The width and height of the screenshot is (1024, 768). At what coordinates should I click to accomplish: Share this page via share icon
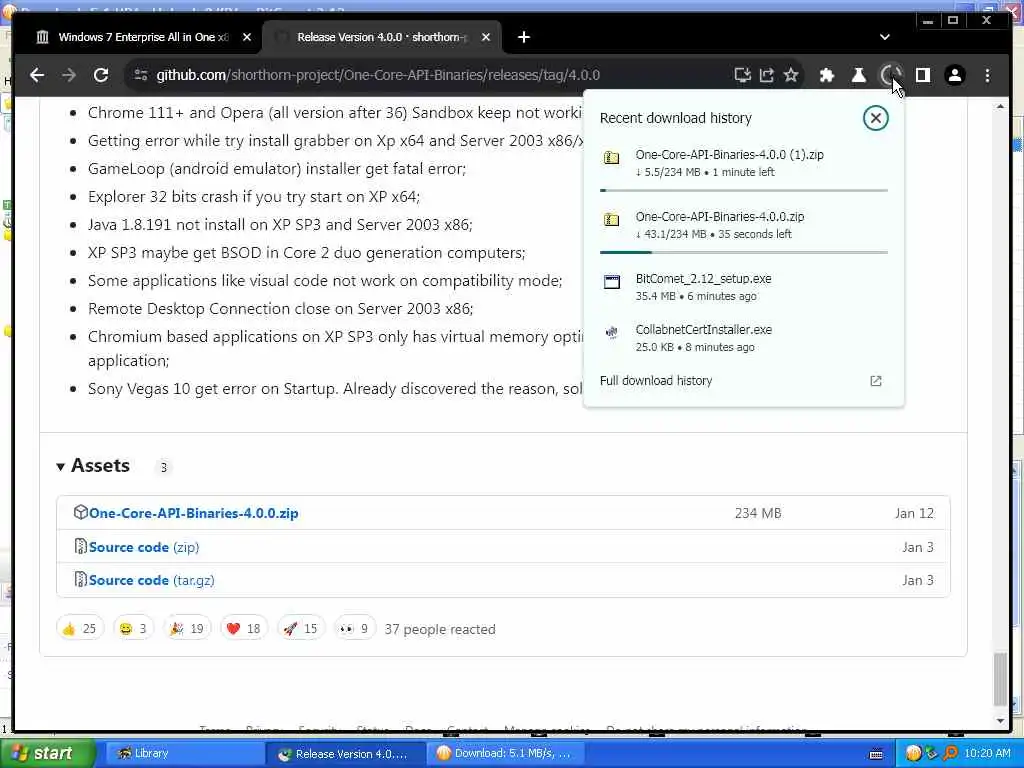click(x=767, y=75)
